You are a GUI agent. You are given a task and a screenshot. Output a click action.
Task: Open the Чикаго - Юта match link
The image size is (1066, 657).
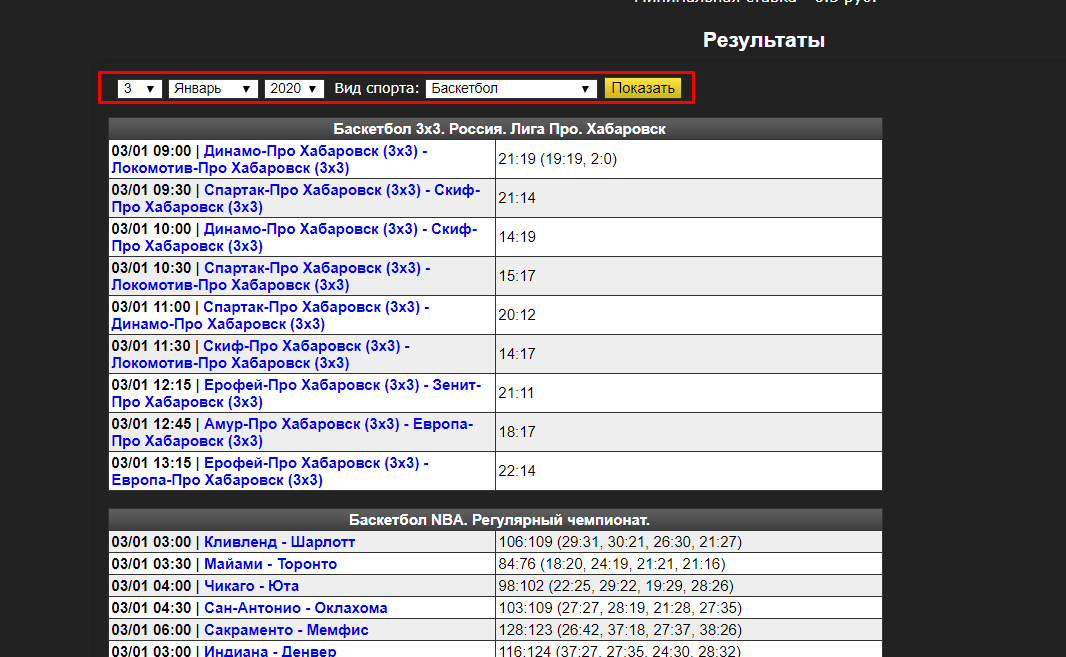coord(252,586)
